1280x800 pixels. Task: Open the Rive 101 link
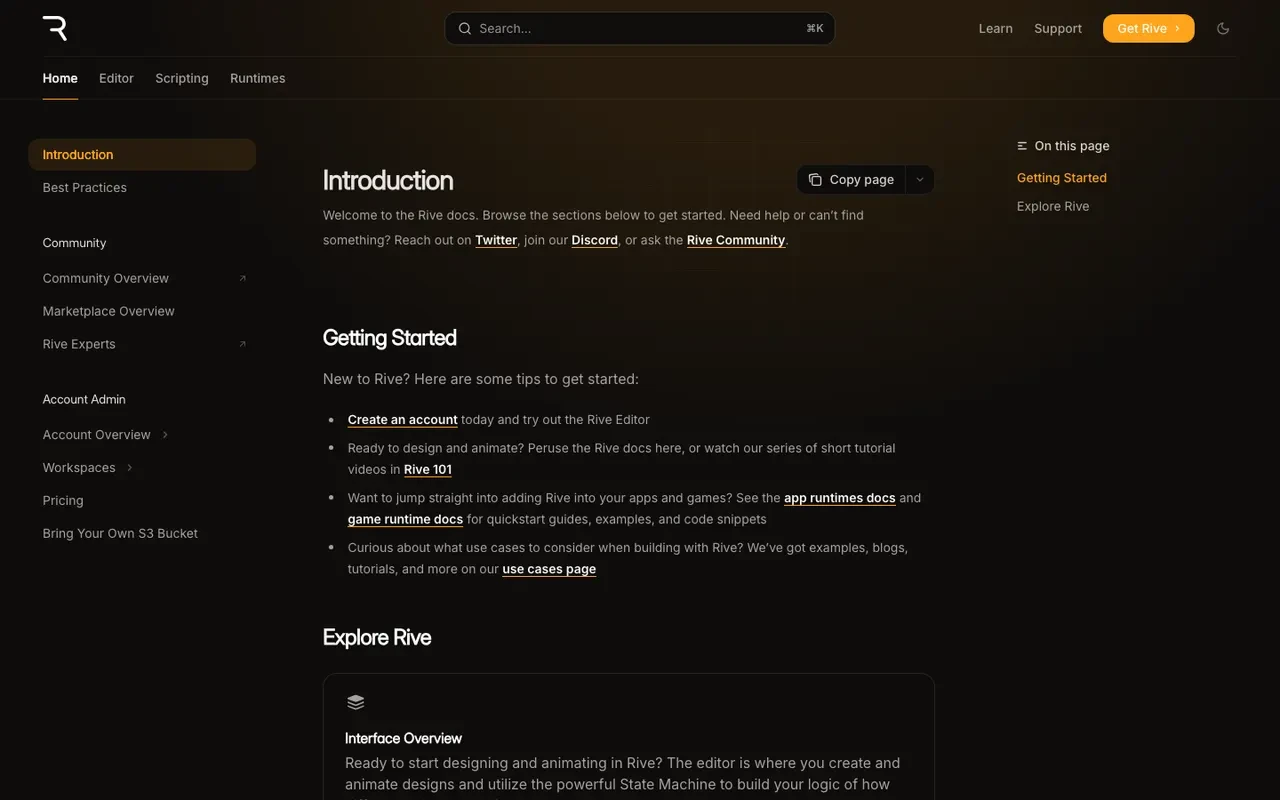[x=428, y=470]
